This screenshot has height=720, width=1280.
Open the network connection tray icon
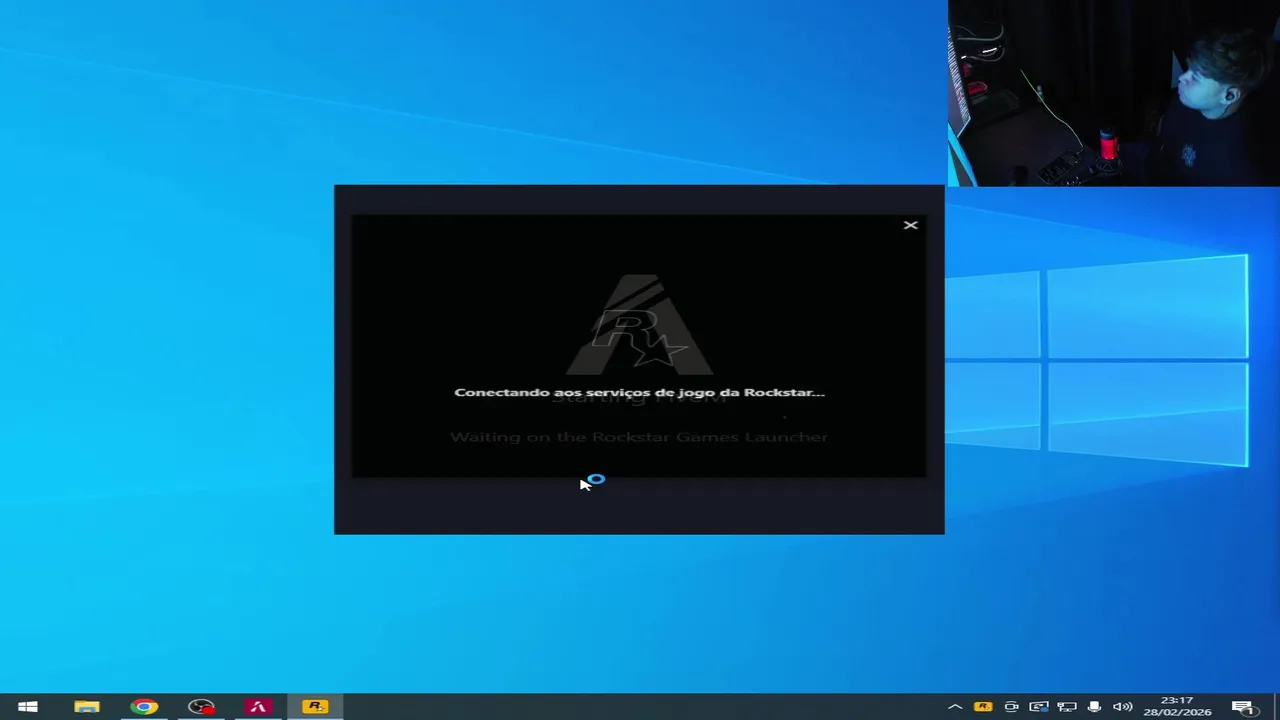[x=1067, y=707]
